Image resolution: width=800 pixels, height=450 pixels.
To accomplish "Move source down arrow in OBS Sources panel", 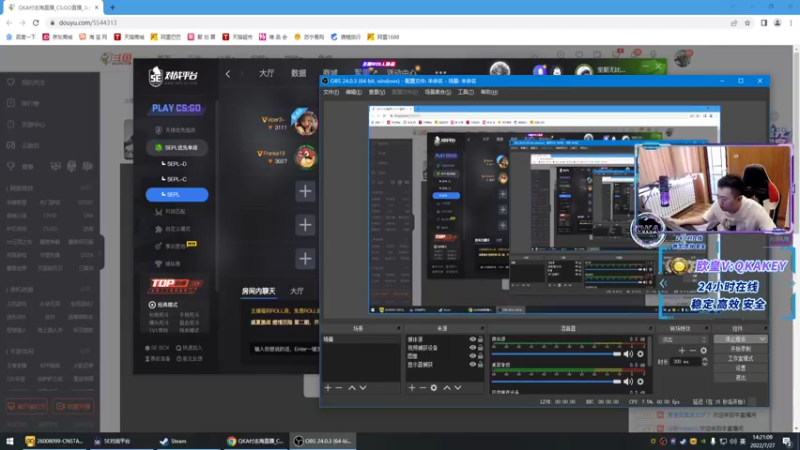I will click(458, 388).
